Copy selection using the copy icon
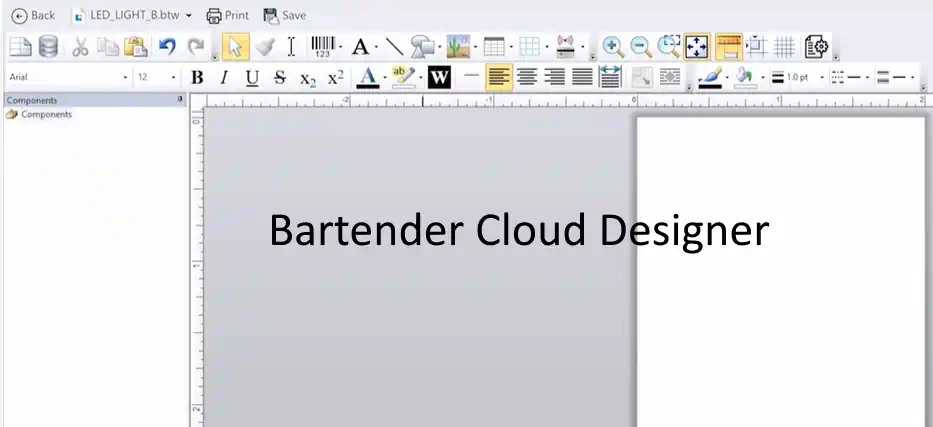The height and width of the screenshot is (427, 933). point(108,46)
